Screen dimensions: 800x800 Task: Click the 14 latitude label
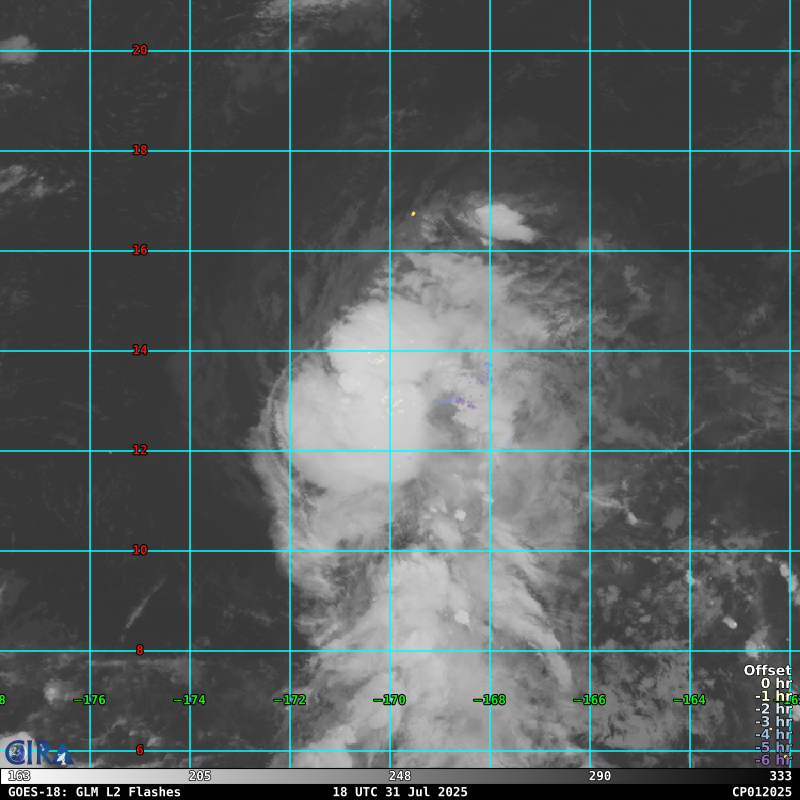[x=140, y=350]
